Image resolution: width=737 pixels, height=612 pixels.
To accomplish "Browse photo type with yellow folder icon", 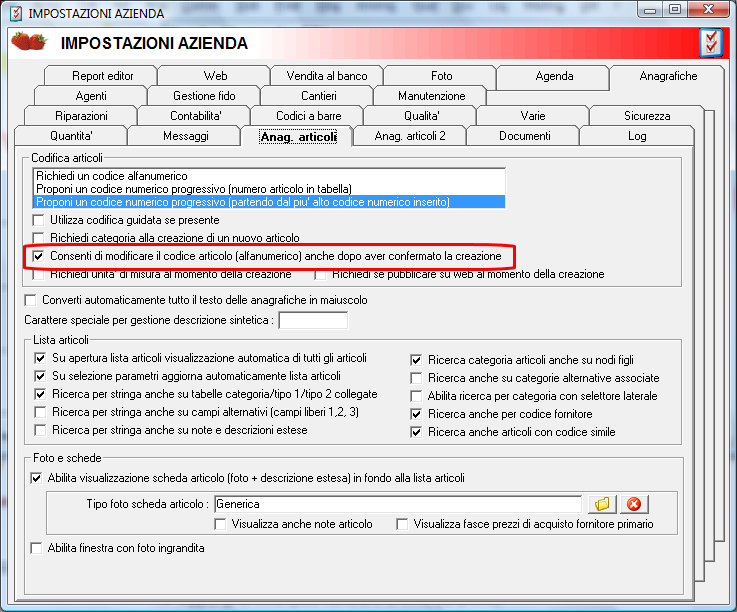I will [x=602, y=504].
